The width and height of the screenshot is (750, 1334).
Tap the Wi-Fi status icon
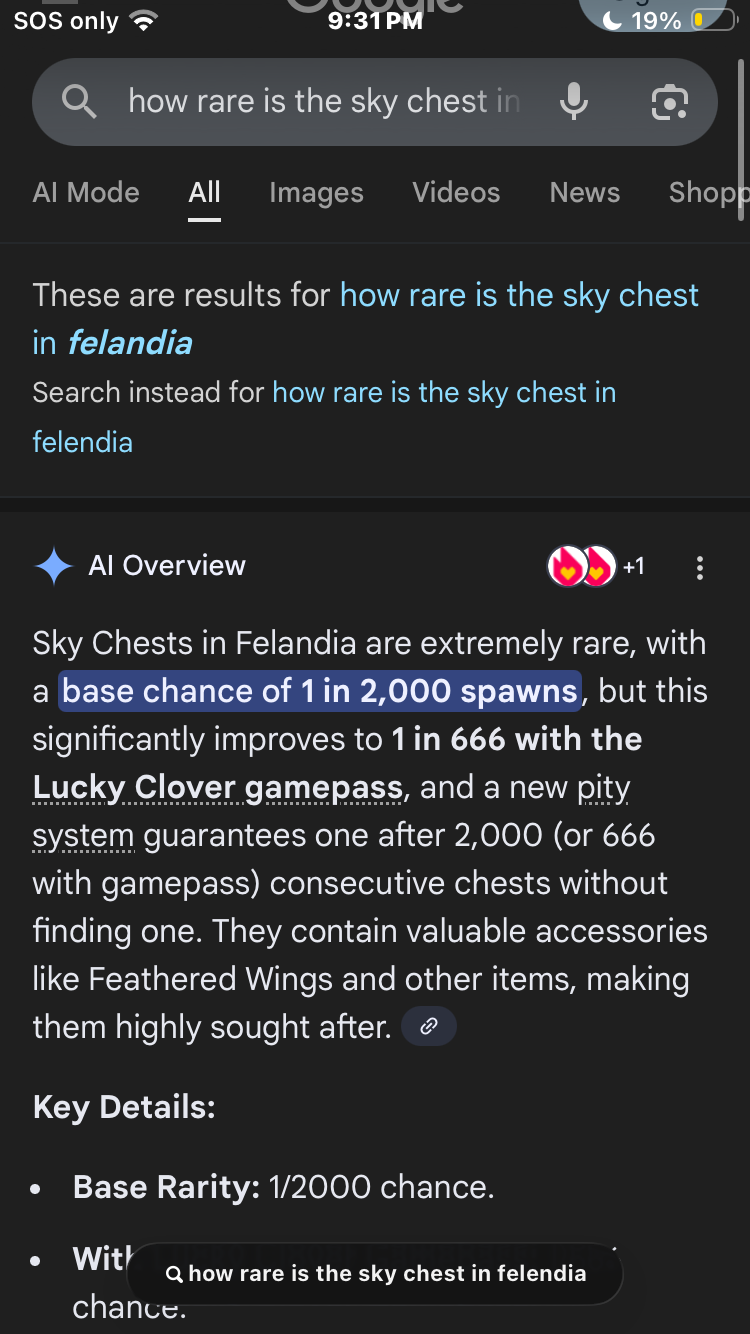click(x=145, y=21)
